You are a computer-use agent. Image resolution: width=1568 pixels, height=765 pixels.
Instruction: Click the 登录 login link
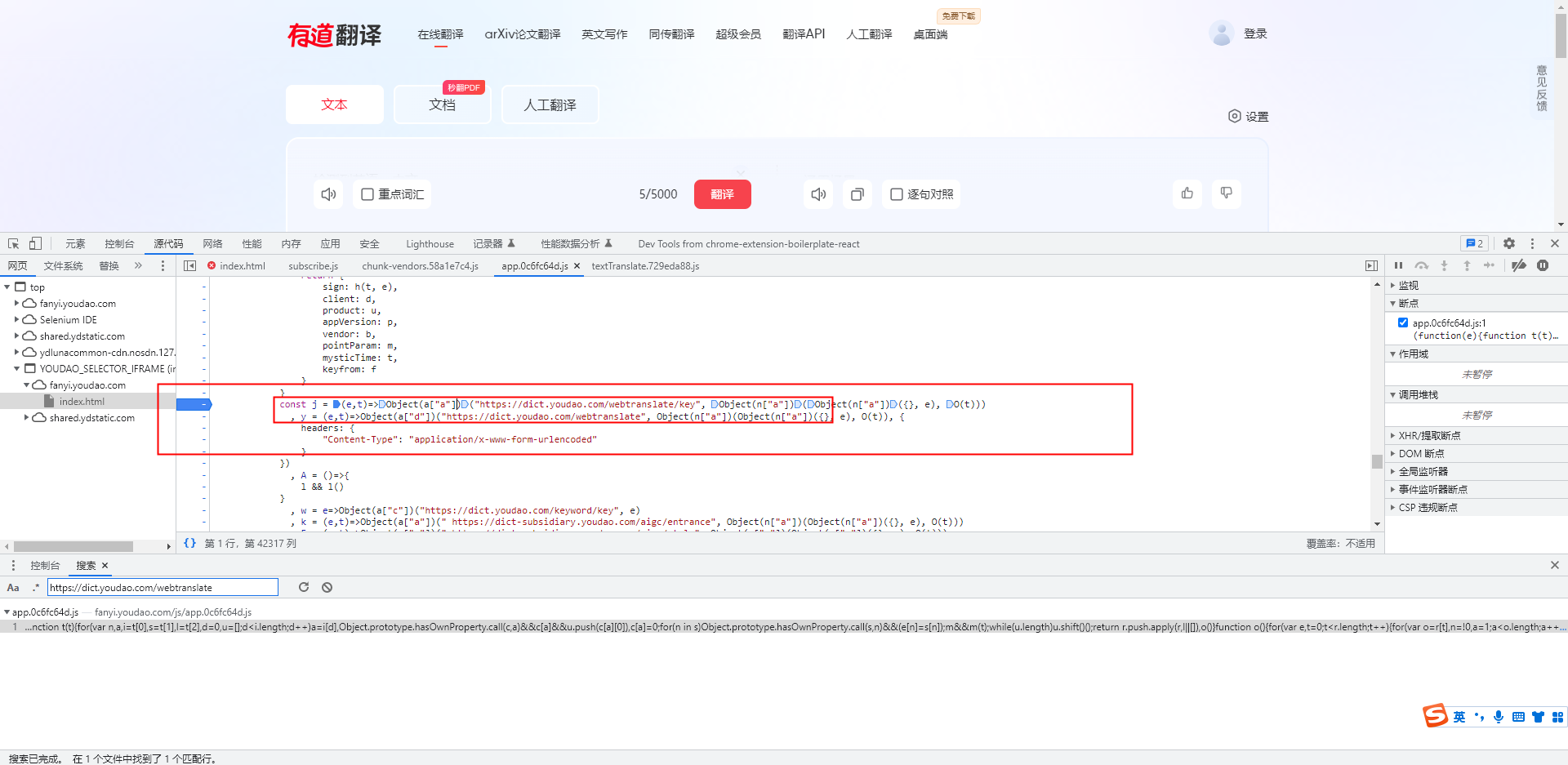pyautogui.click(x=1255, y=33)
